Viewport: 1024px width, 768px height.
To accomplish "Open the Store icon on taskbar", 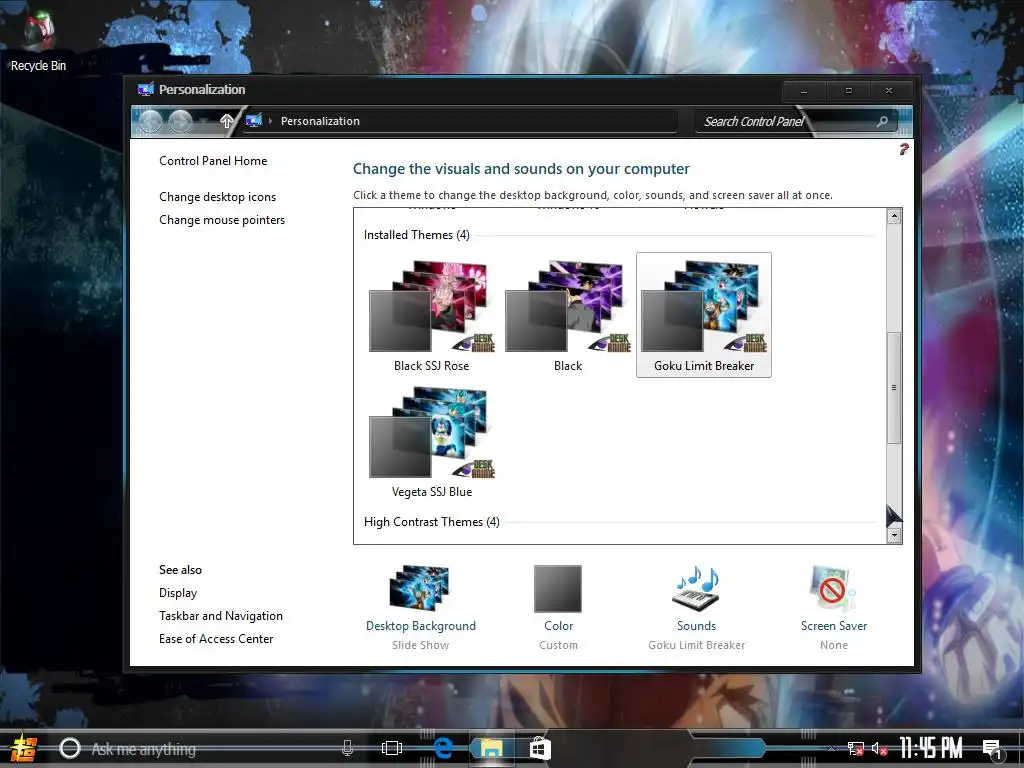I will click(x=539, y=748).
